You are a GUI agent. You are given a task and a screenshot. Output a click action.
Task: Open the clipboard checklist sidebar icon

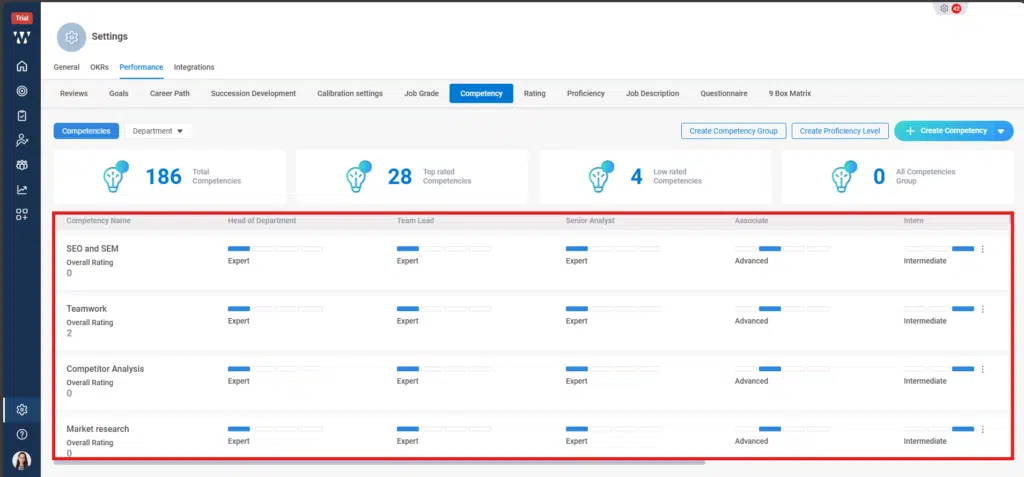tap(21, 115)
